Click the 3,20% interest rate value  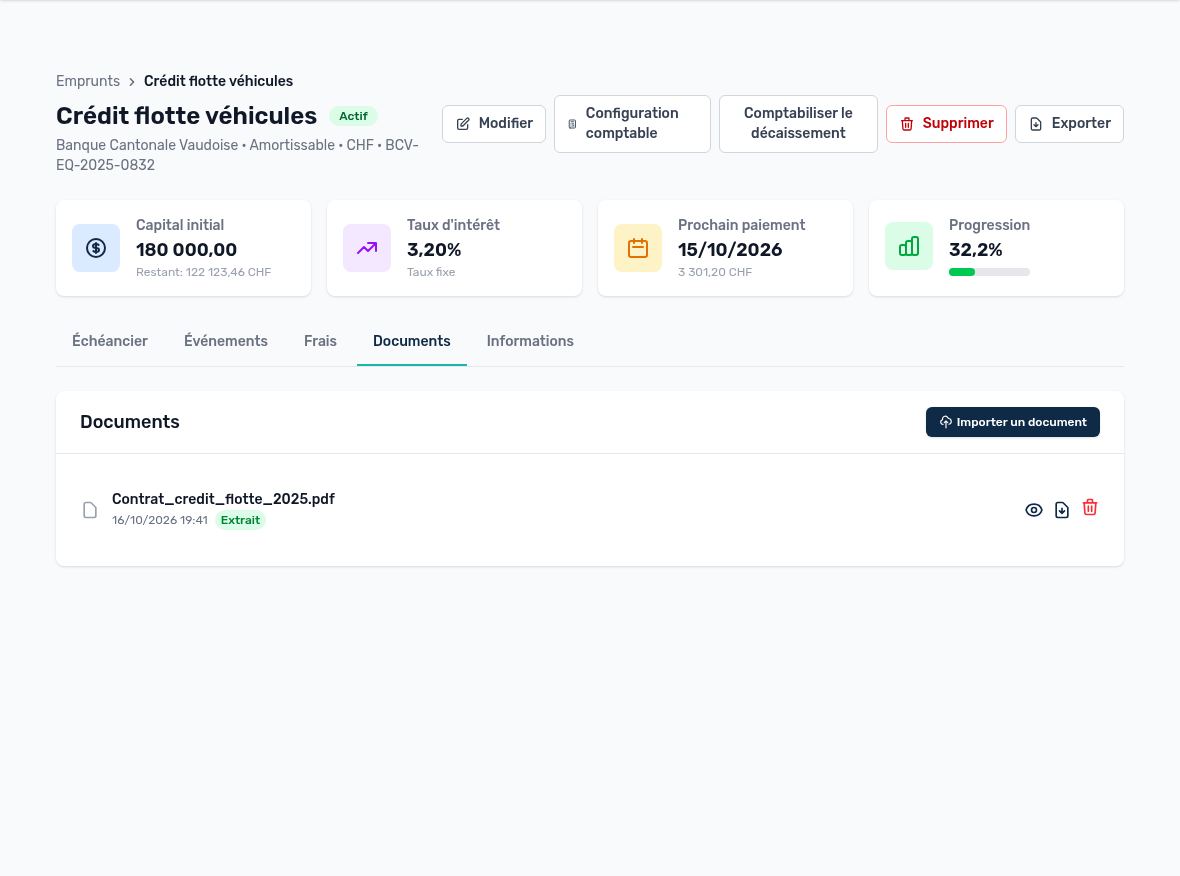(x=434, y=250)
